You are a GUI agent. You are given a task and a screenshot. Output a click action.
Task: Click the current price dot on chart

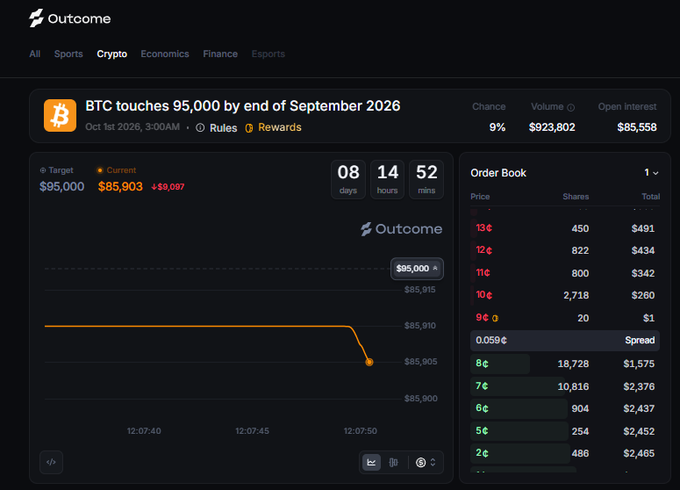(369, 362)
